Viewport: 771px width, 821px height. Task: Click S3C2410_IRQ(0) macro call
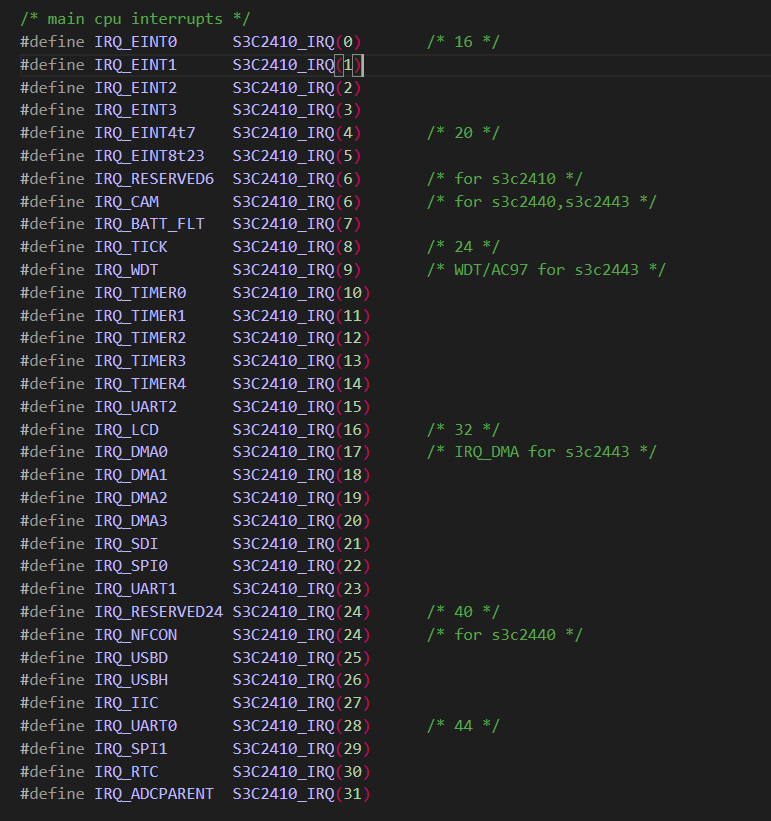point(297,42)
